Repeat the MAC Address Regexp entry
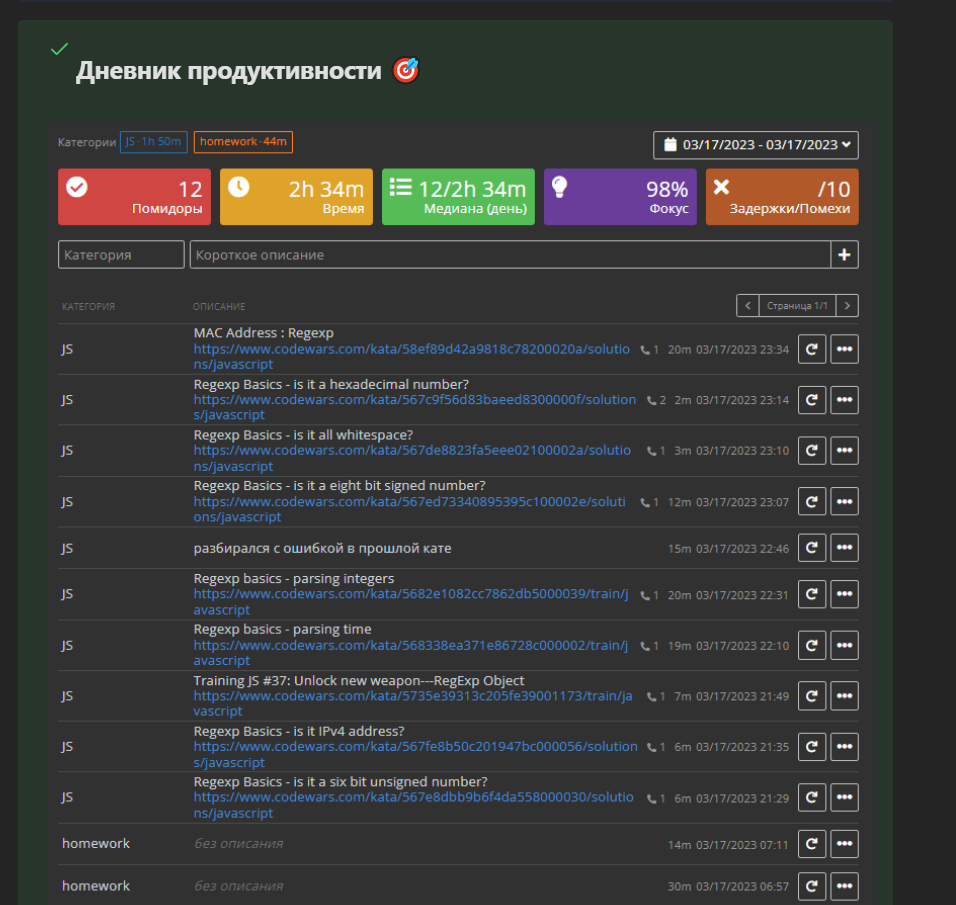Screen dimensions: 956x905 812,350
